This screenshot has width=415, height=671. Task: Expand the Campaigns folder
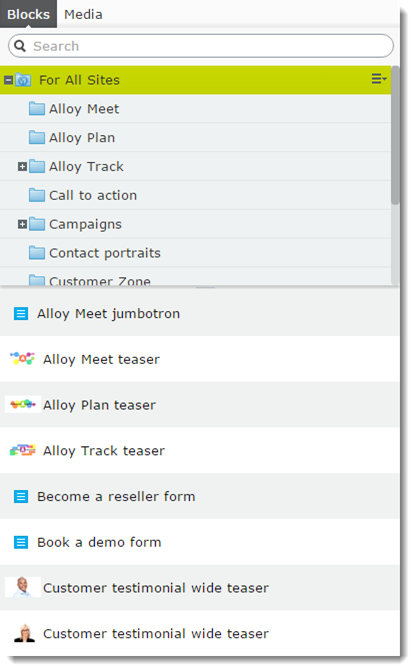coord(22,224)
